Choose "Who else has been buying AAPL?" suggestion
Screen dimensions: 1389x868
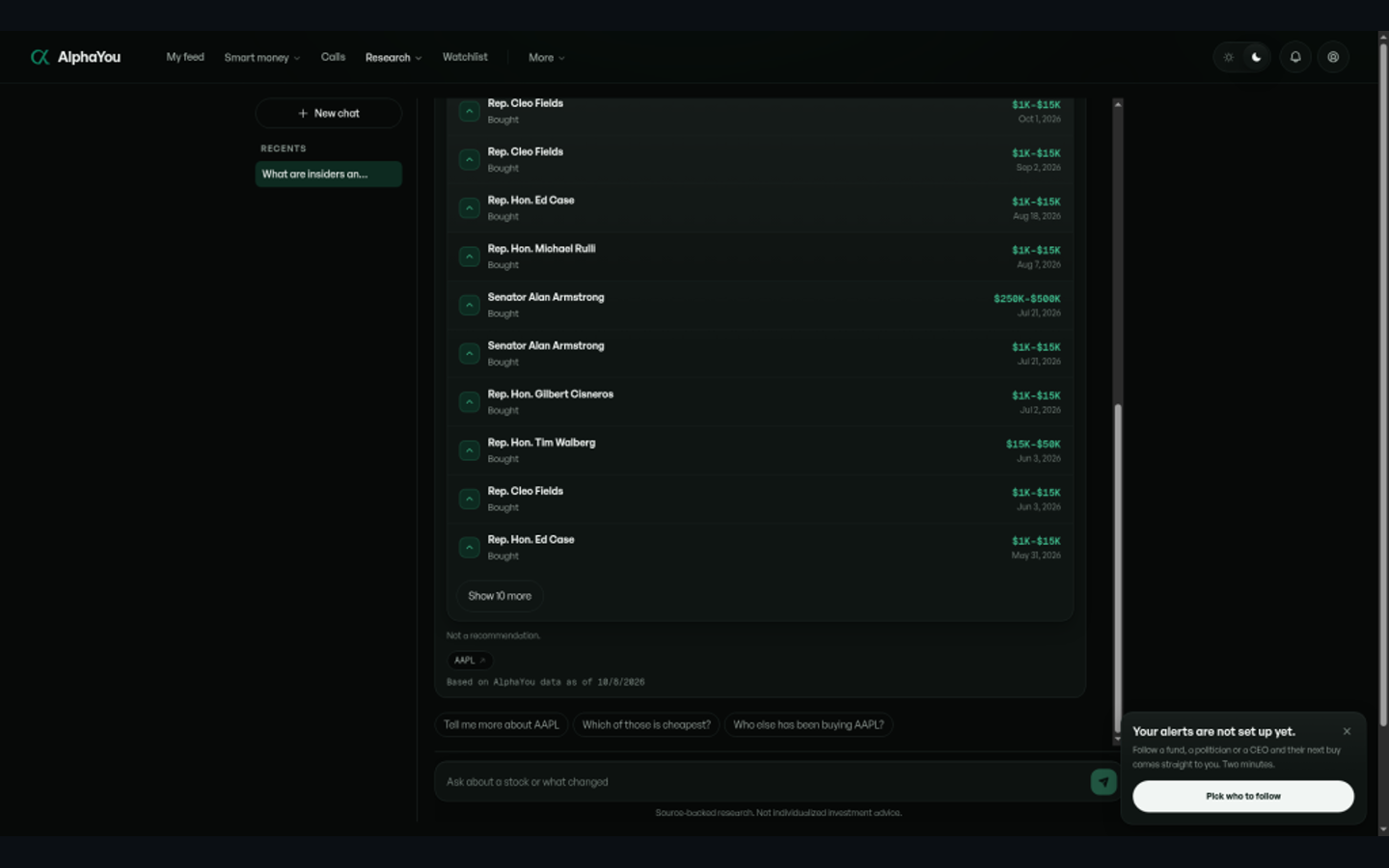(x=808, y=725)
